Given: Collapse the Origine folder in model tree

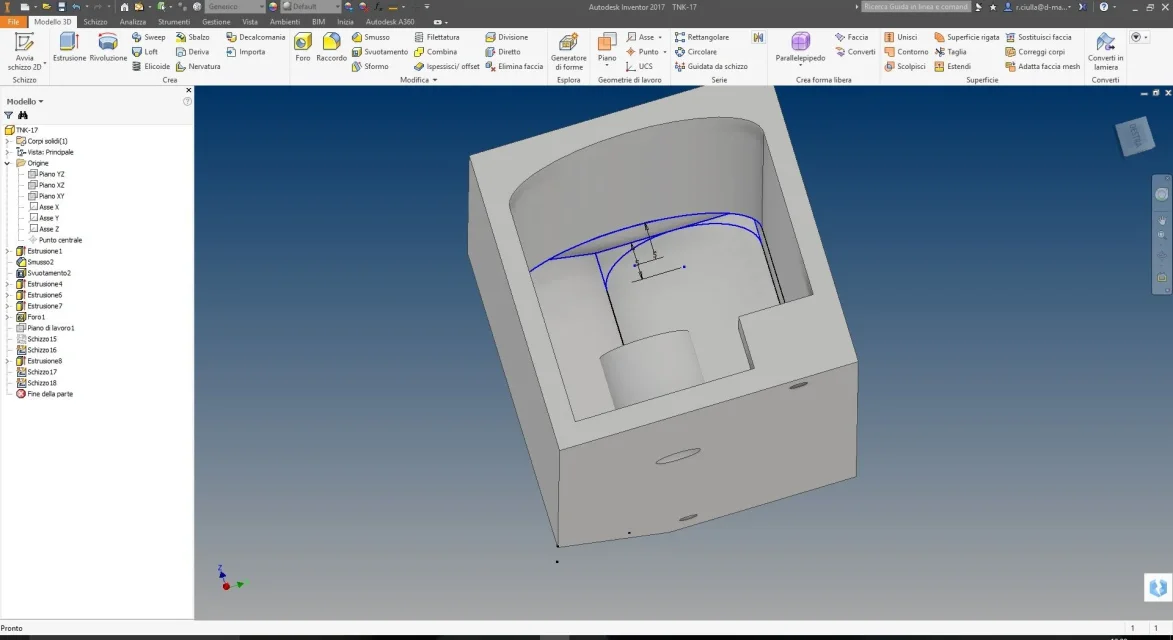Looking at the screenshot, I should pyautogui.click(x=7, y=163).
